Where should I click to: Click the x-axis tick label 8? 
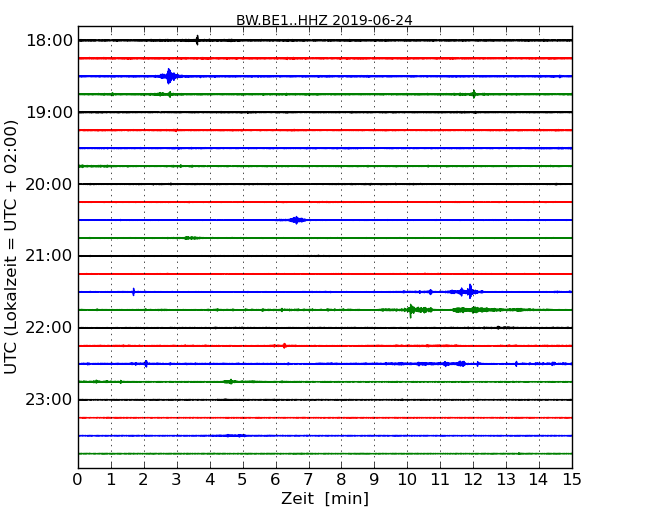pyautogui.click(x=341, y=480)
